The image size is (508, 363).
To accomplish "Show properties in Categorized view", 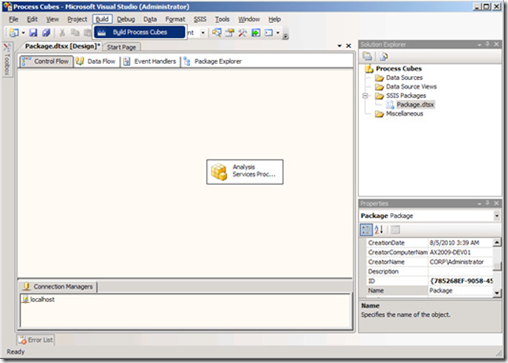I will [x=366, y=229].
